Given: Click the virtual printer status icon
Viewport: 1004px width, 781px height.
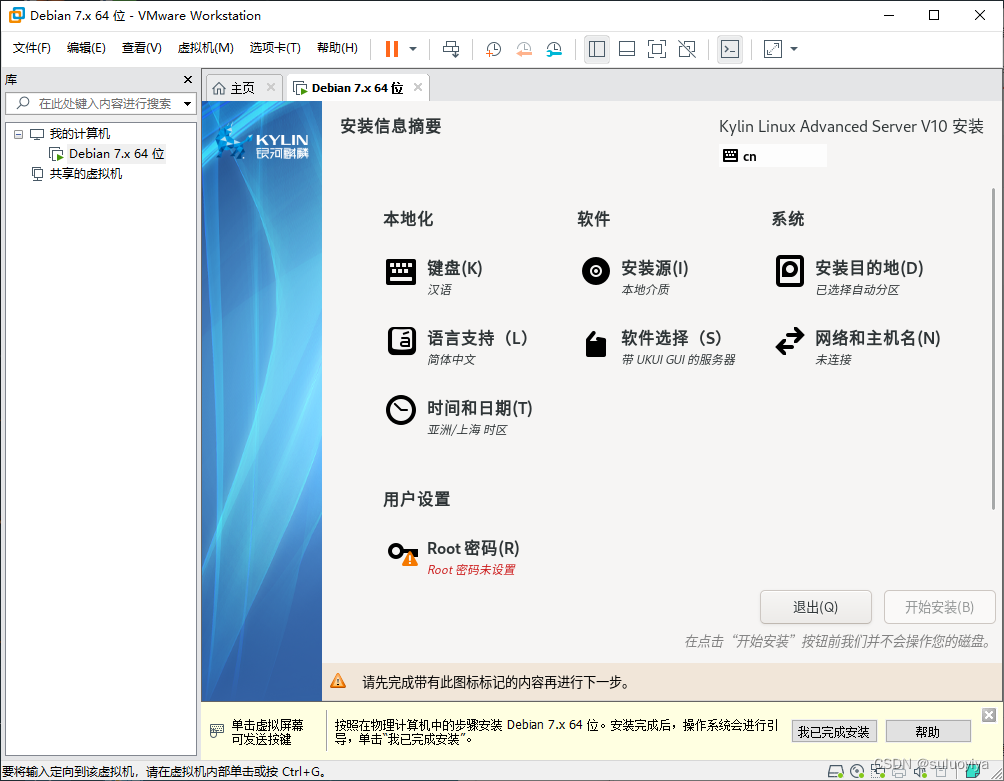Looking at the screenshot, I should tap(897, 770).
